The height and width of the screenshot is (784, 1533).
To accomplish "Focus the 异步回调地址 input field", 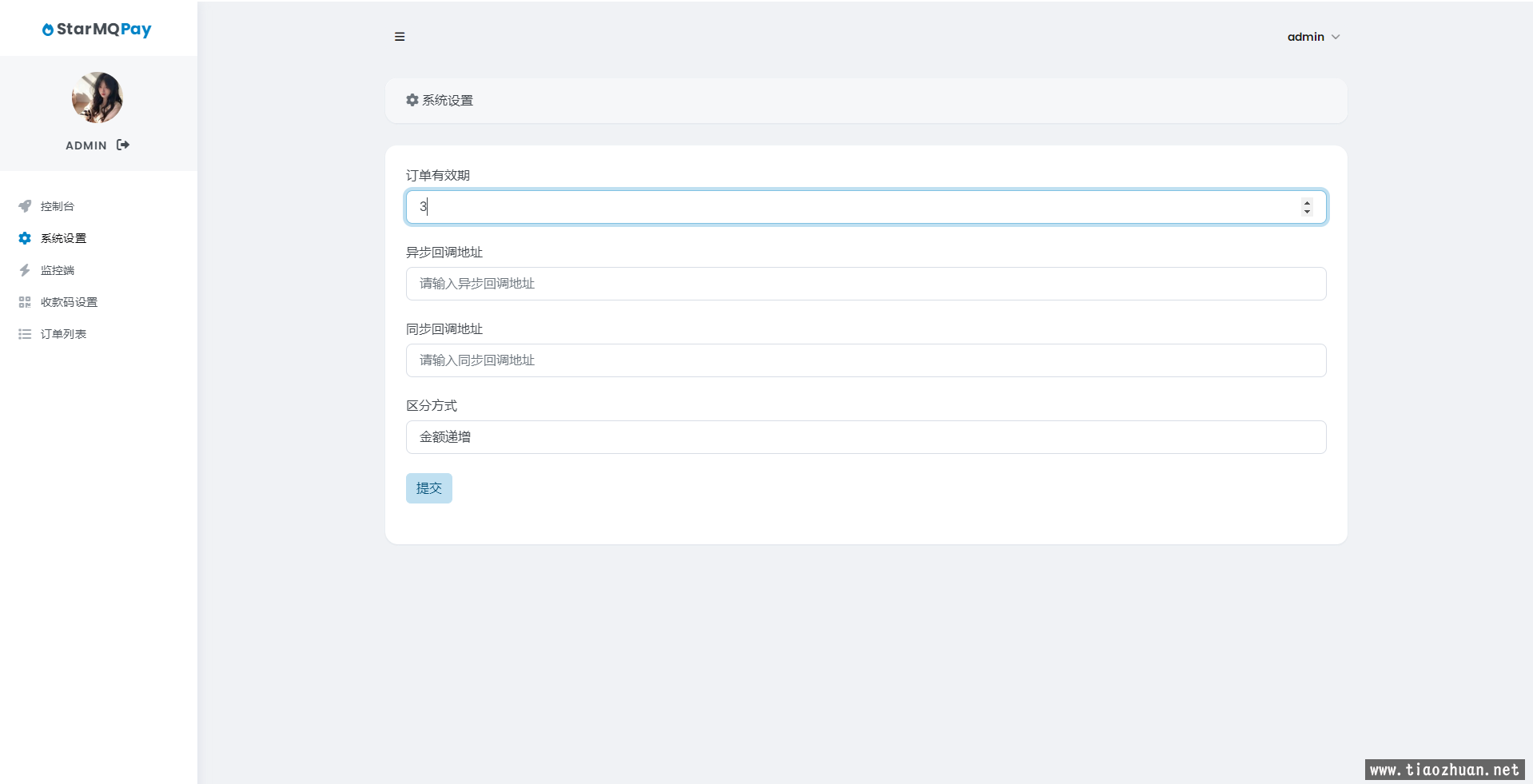I will click(x=866, y=284).
